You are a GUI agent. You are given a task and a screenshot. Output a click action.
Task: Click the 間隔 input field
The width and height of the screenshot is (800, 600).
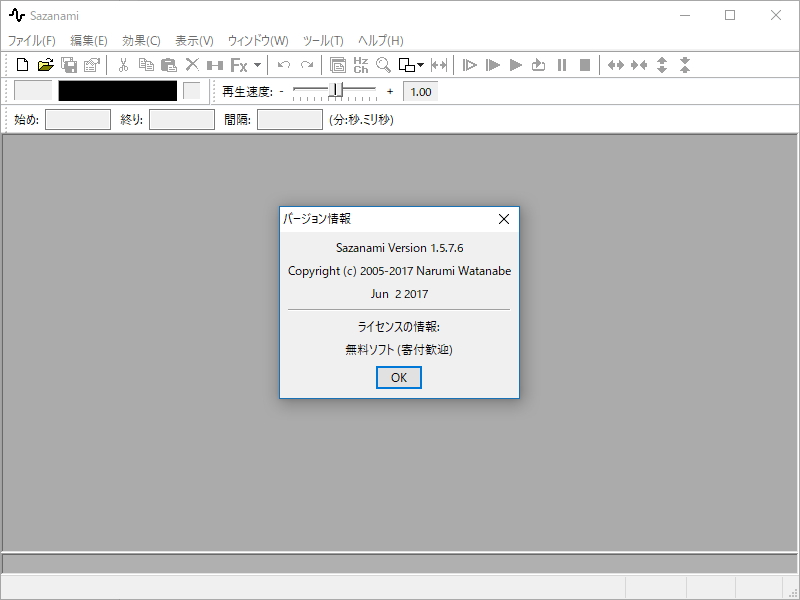coord(290,119)
